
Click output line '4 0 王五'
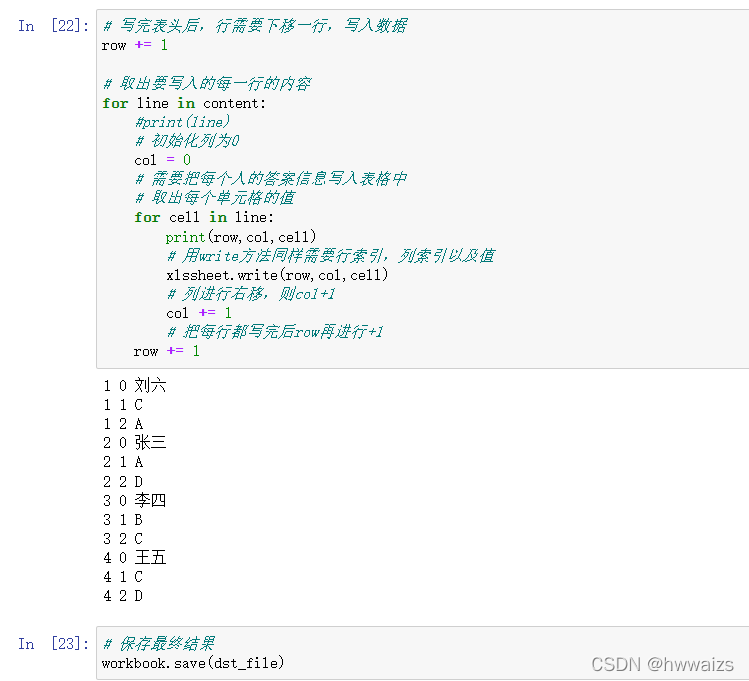coord(135,558)
